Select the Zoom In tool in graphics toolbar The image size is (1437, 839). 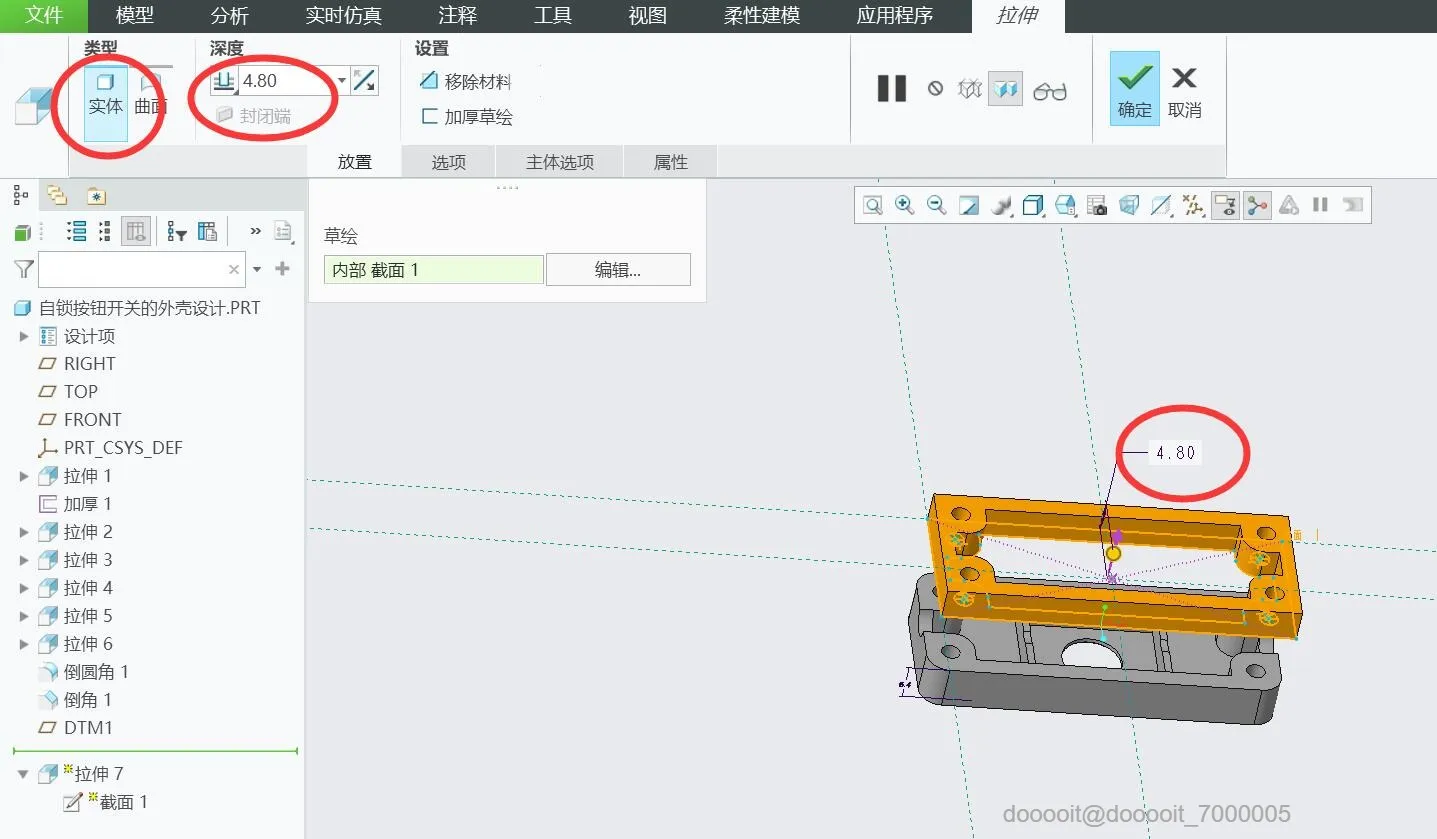(905, 205)
